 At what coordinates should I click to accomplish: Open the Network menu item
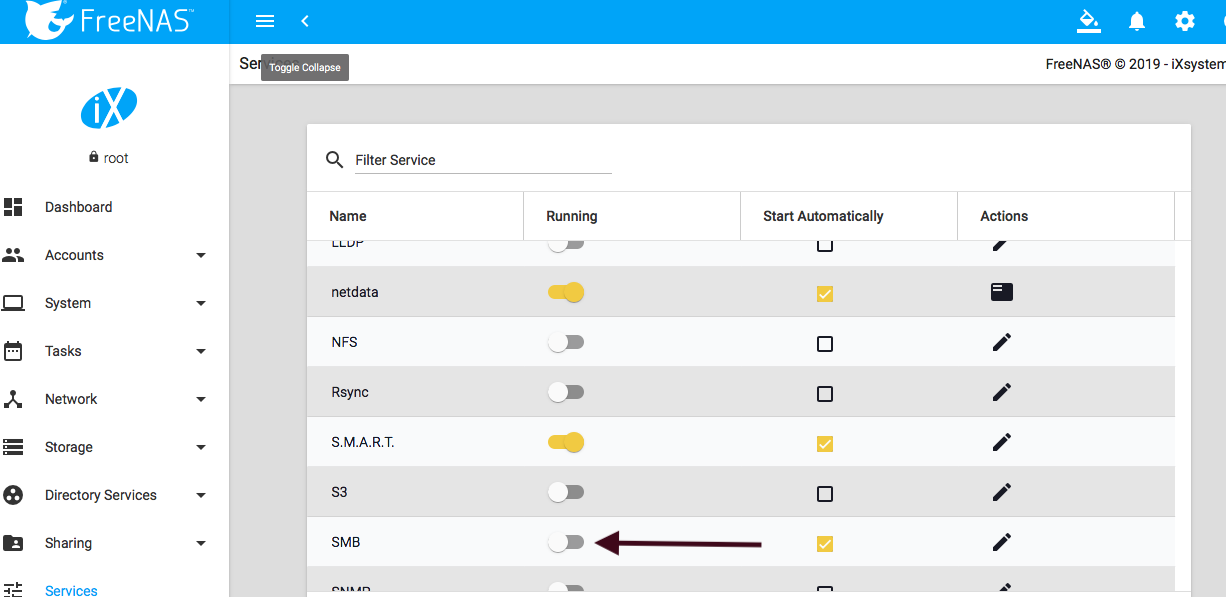71,399
